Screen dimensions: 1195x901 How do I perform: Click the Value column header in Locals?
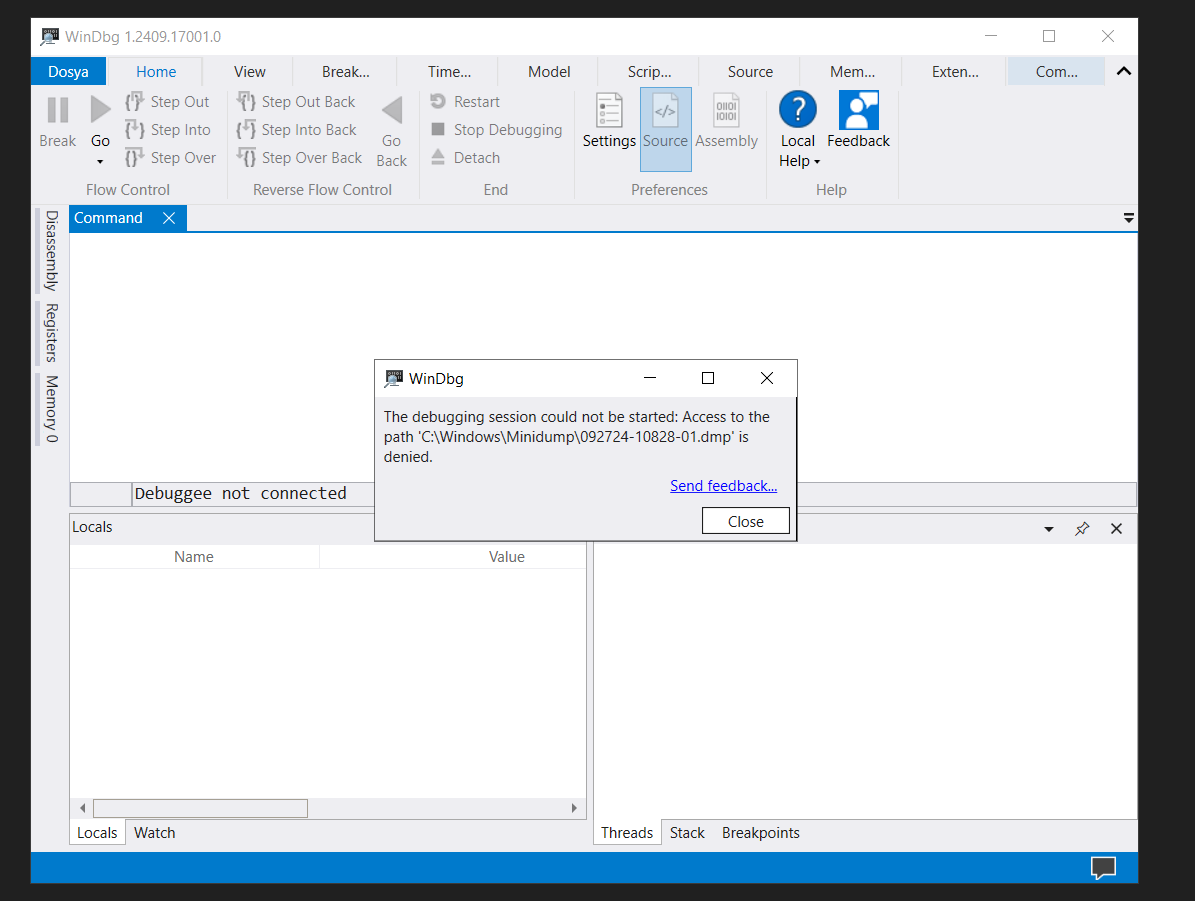click(x=507, y=556)
